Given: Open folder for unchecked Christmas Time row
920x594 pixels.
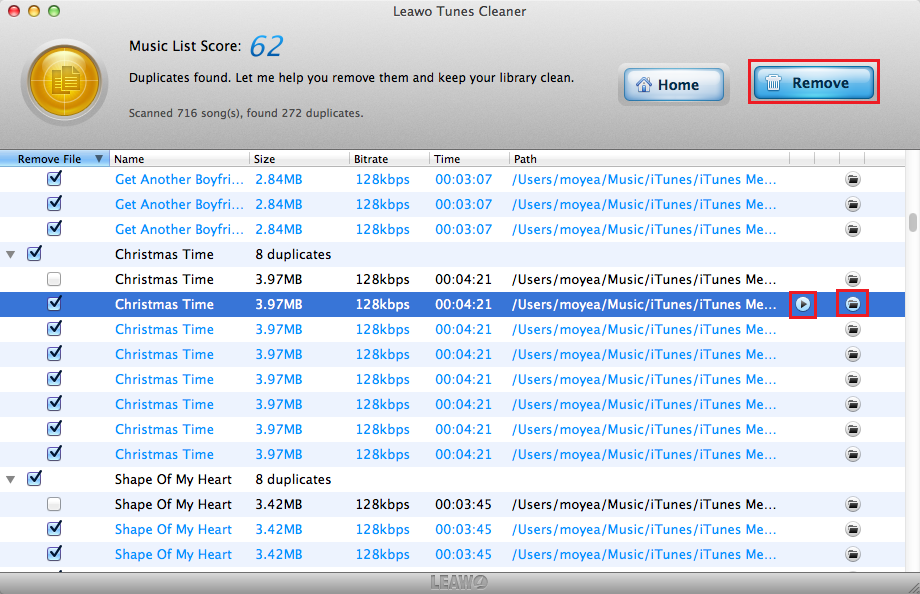Looking at the screenshot, I should [x=852, y=279].
